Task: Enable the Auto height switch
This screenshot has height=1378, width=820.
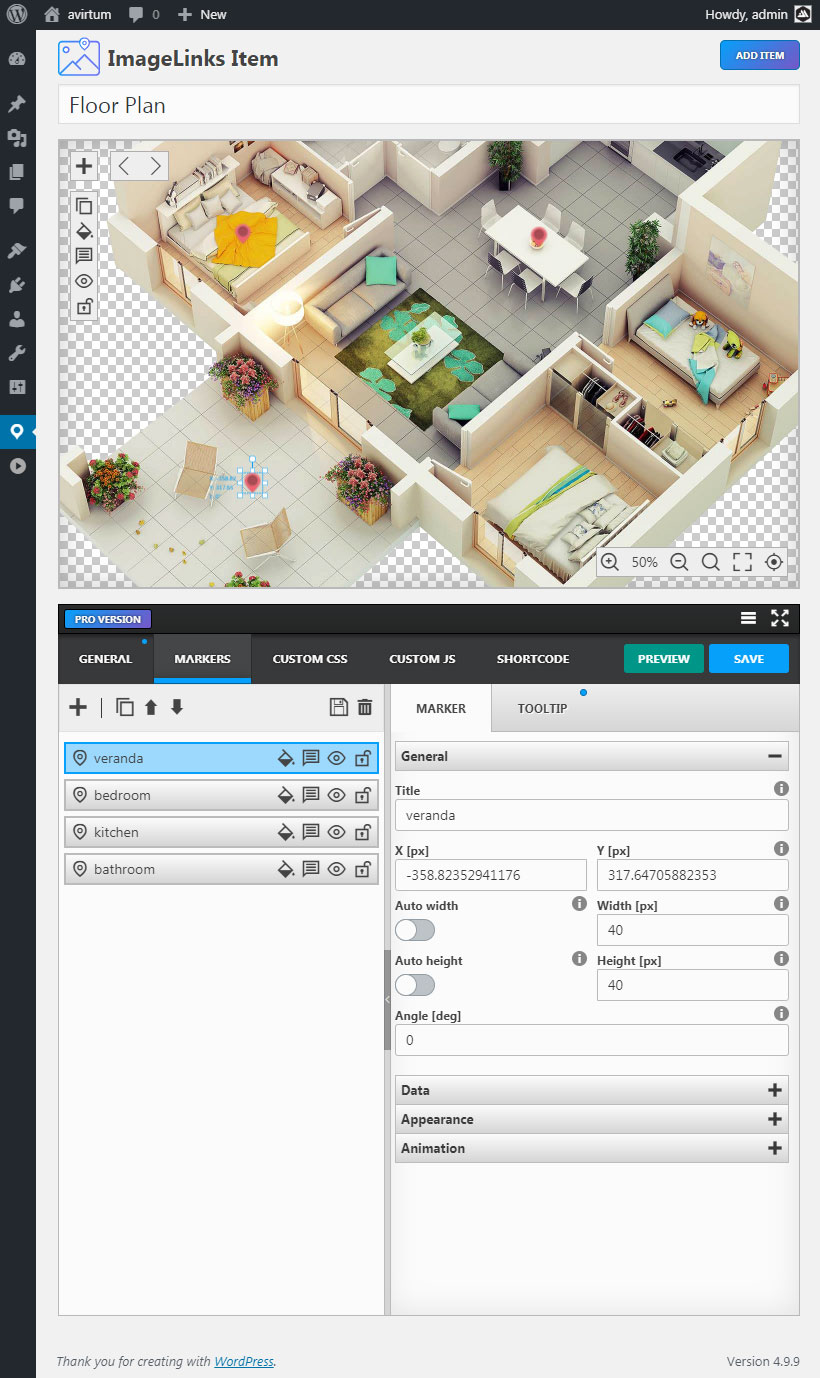Action: coord(415,985)
